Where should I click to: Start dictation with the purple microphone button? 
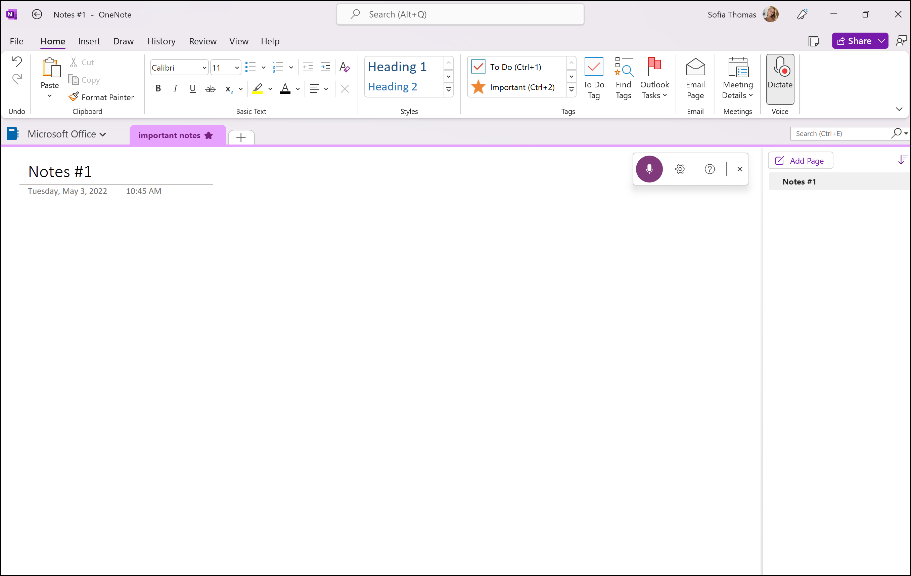click(649, 169)
